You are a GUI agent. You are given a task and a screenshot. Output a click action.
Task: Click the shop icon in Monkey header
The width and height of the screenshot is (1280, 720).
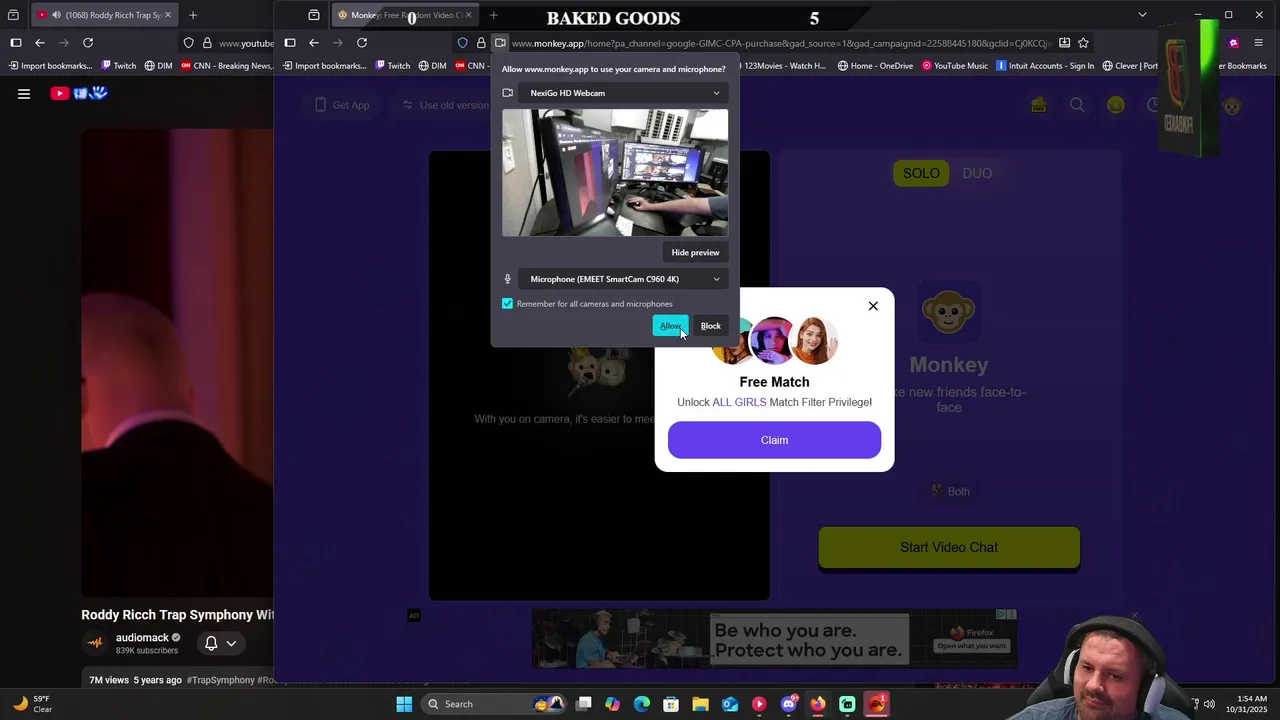(1038, 105)
